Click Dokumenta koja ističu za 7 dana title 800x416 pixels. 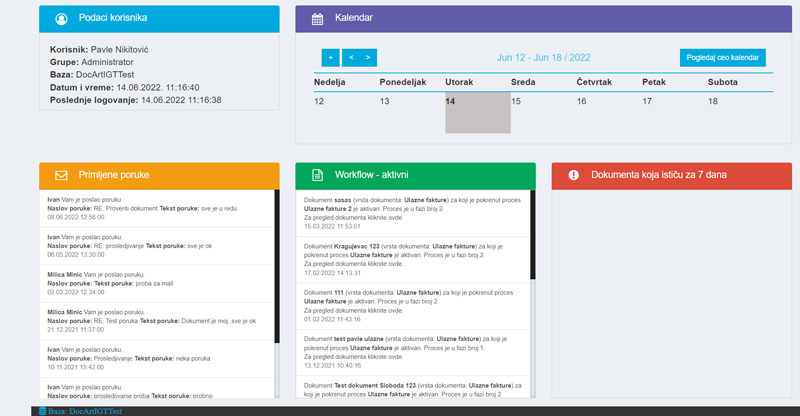pyautogui.click(x=659, y=175)
